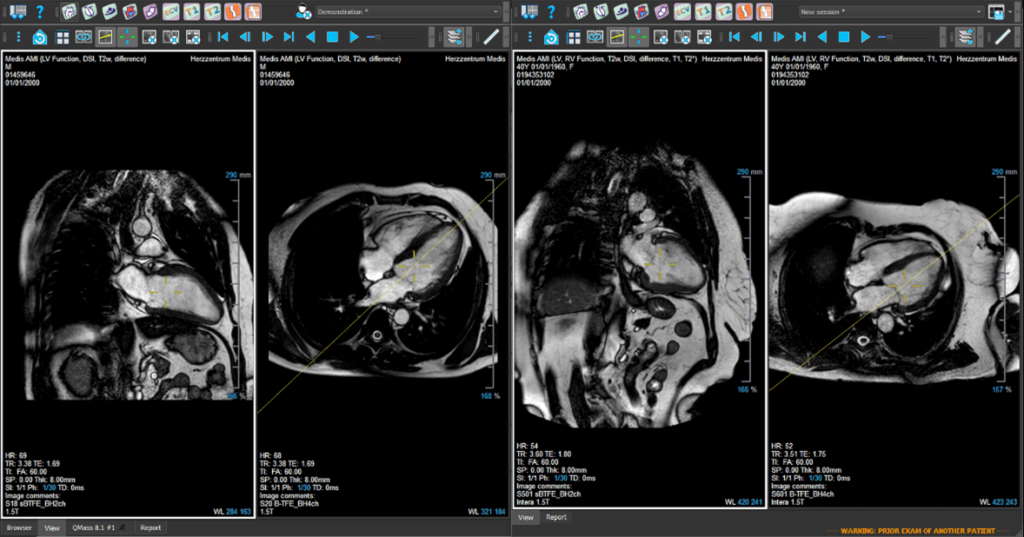Toggle the series link icon in left toolbar
This screenshot has height=537, width=1024.
(x=84, y=37)
